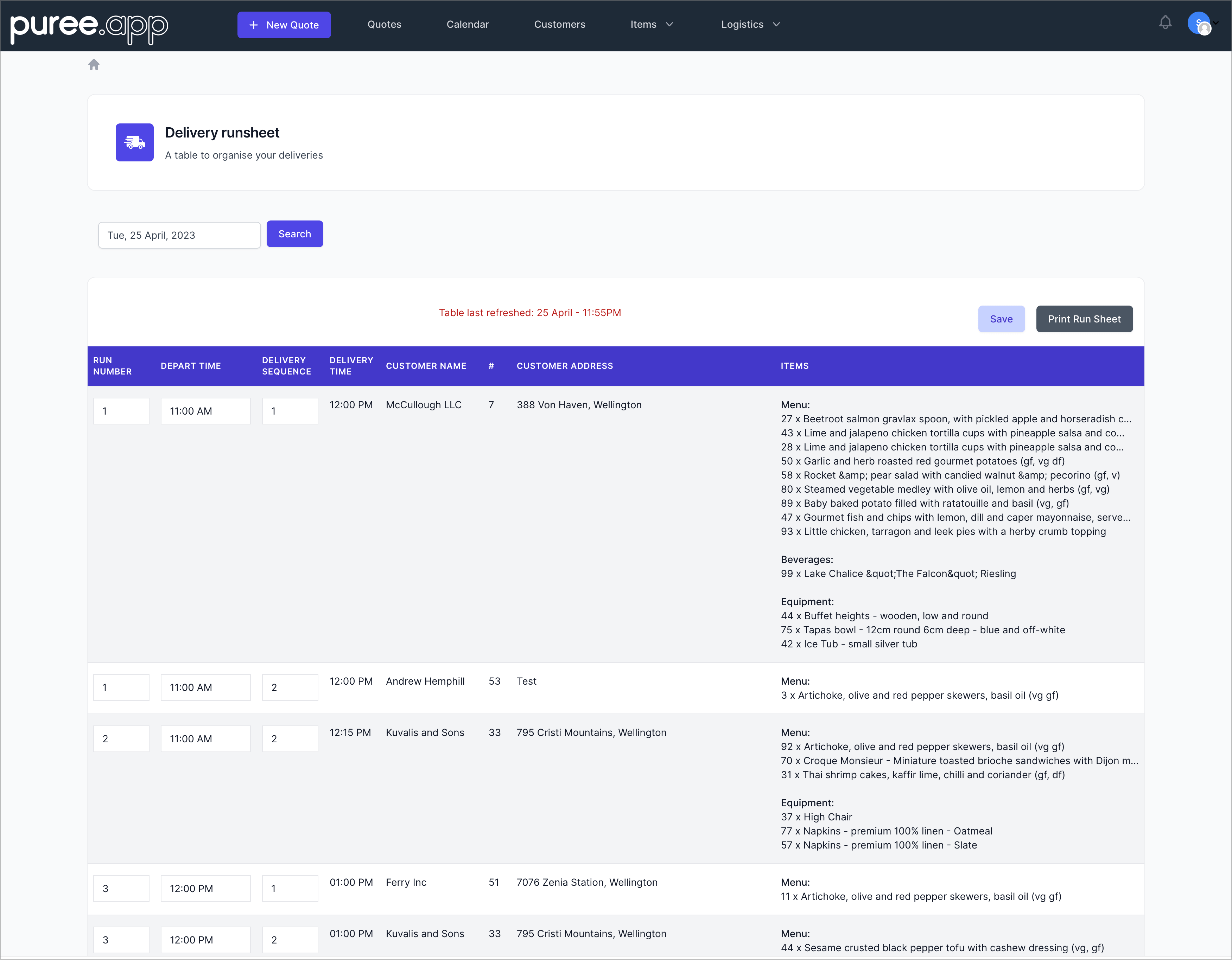Edit depart time for Ferry Inc row

tap(205, 888)
